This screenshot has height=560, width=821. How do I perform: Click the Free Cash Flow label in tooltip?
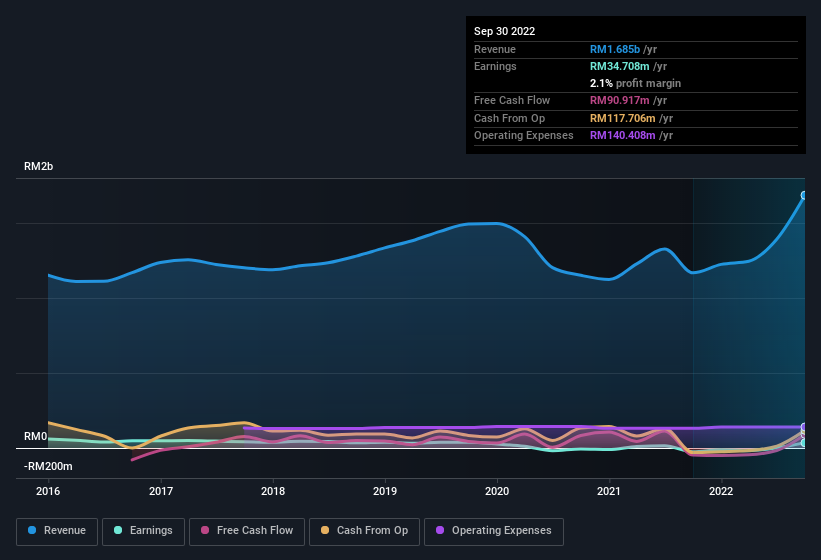click(x=512, y=100)
